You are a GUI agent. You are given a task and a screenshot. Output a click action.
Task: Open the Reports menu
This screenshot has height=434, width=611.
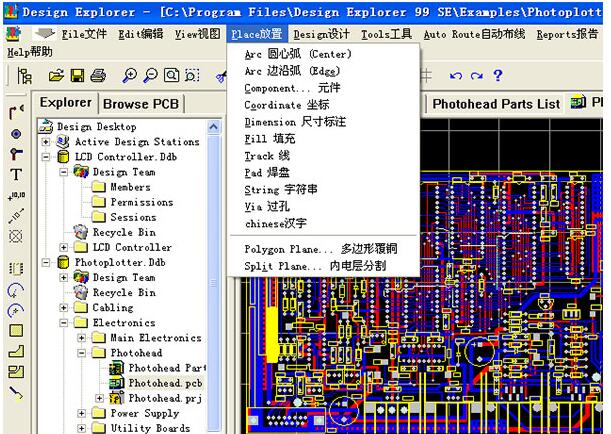[567, 34]
